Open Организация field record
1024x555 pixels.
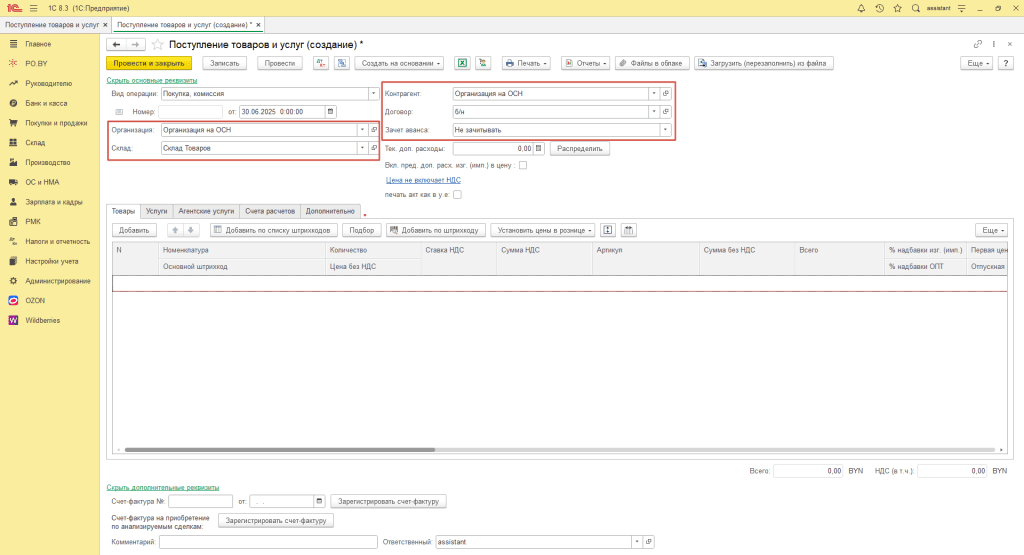point(374,130)
